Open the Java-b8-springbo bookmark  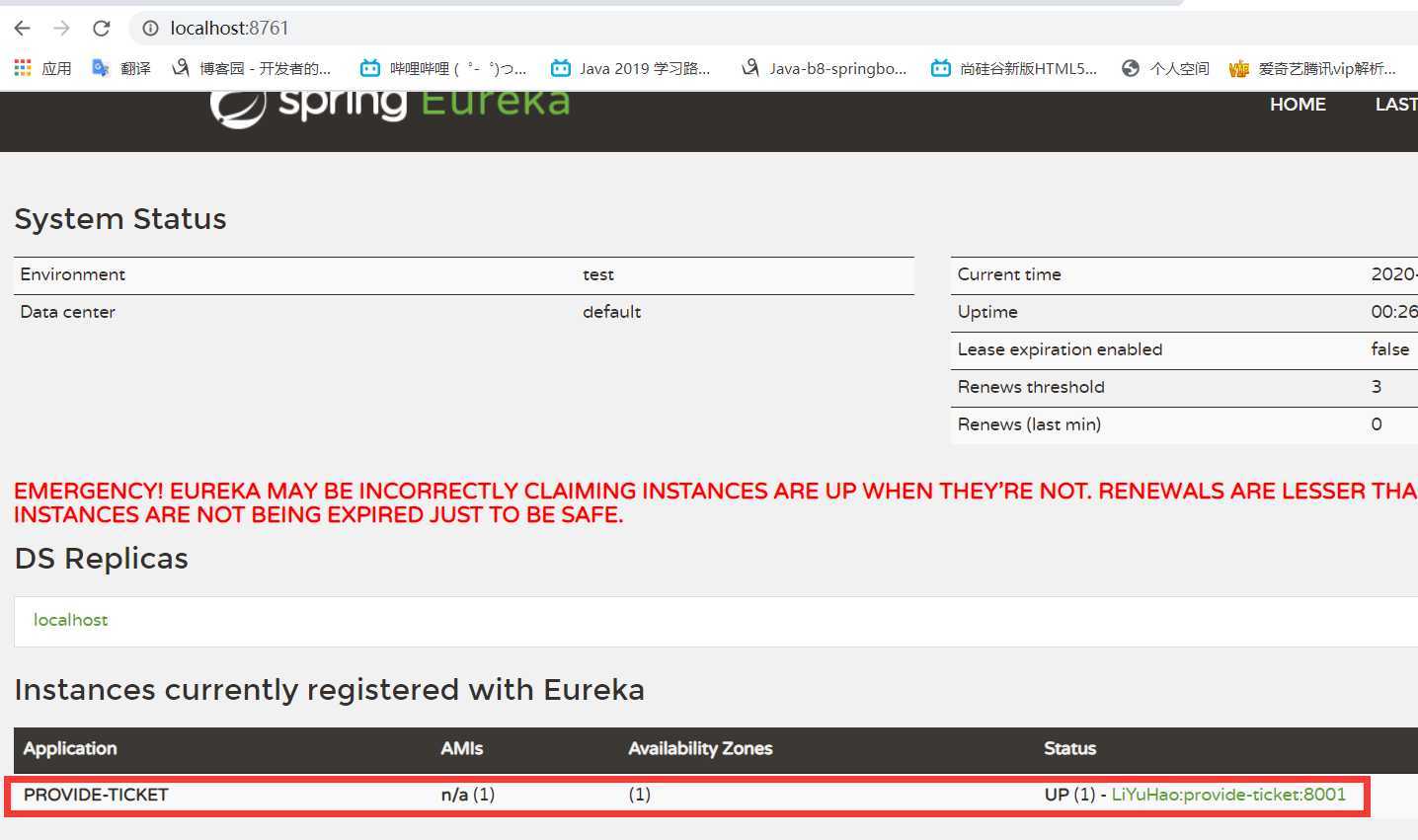pos(824,68)
